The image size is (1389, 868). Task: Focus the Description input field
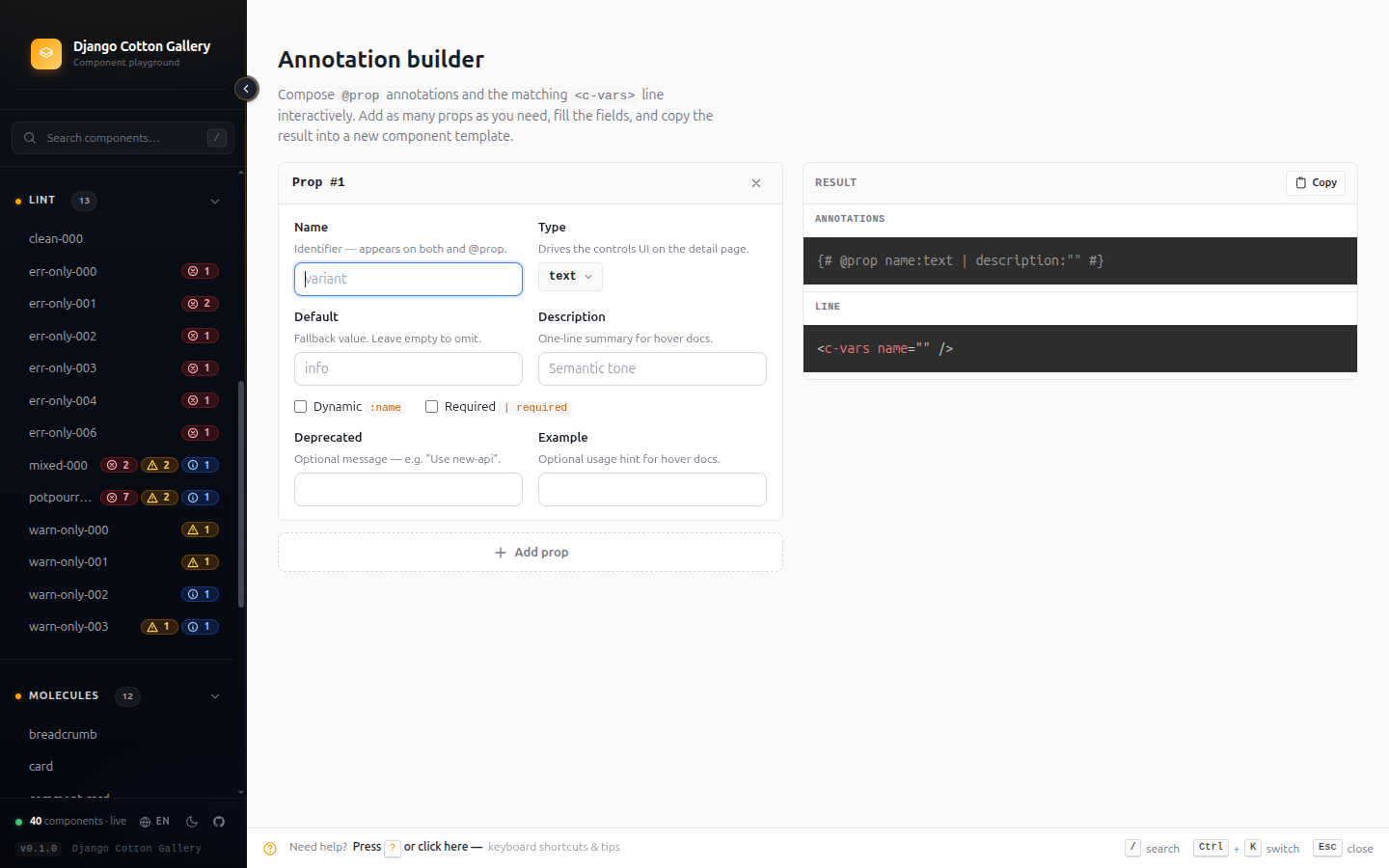pos(652,368)
